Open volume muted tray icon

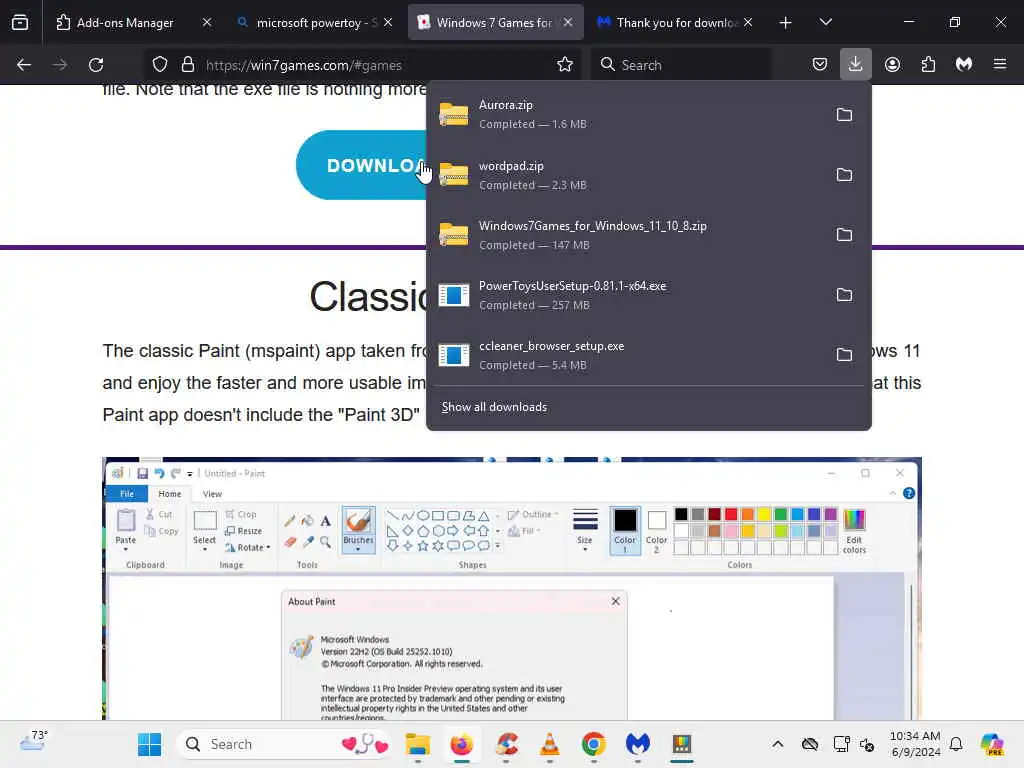pos(867,744)
